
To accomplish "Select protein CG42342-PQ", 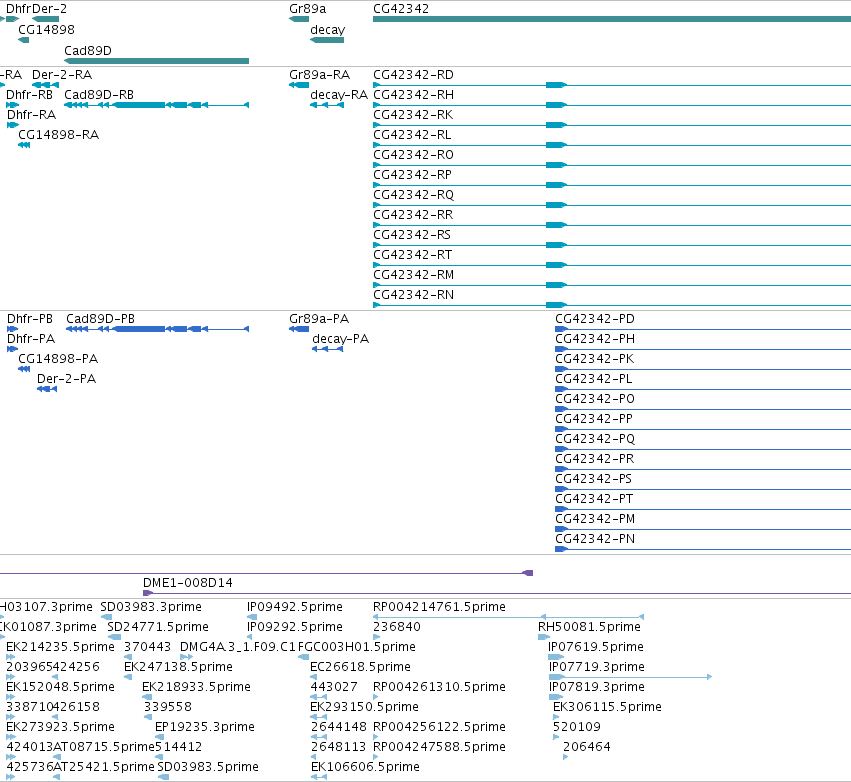I will [595, 438].
